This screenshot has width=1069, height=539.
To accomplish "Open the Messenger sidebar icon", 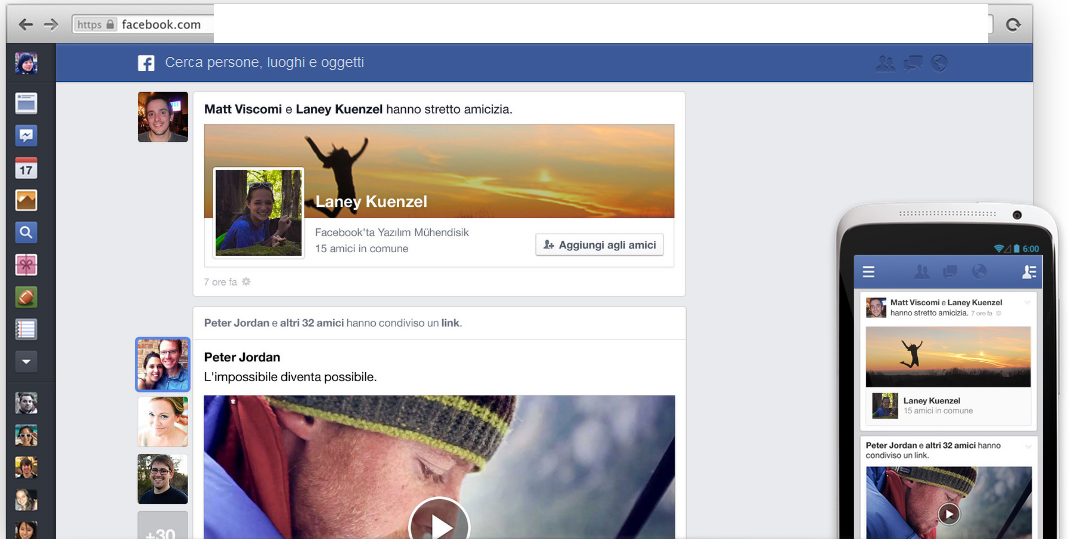I will pos(26,136).
